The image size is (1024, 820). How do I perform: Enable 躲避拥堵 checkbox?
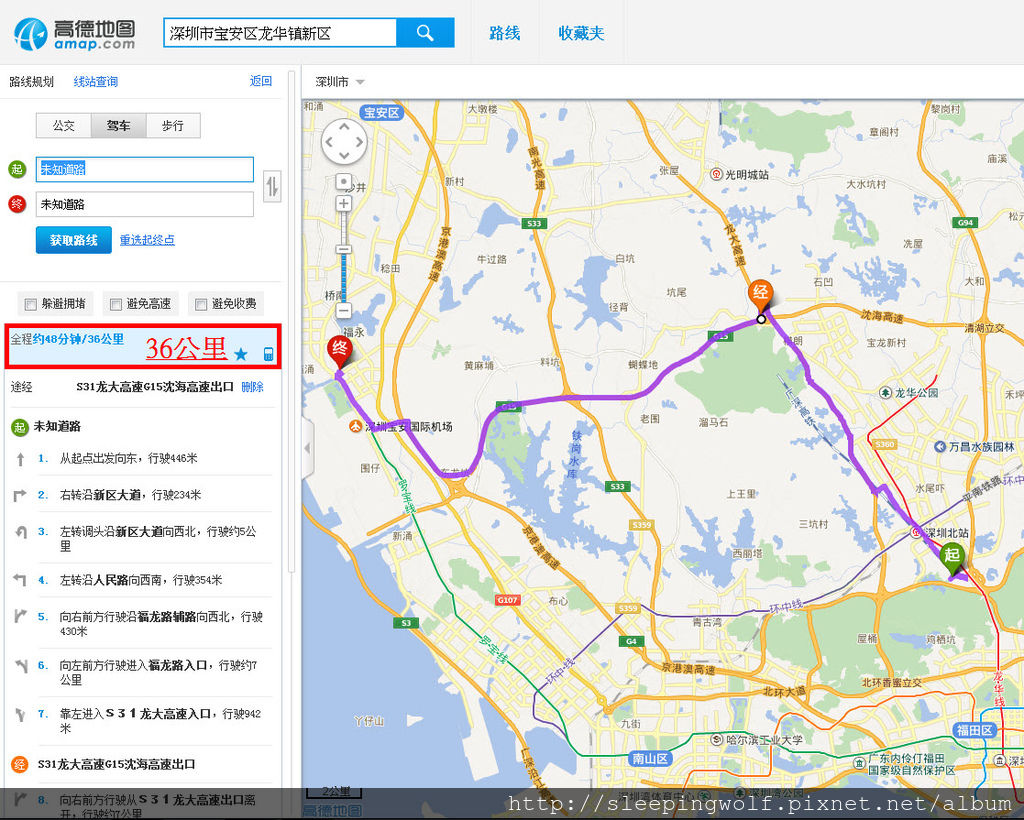(x=30, y=304)
